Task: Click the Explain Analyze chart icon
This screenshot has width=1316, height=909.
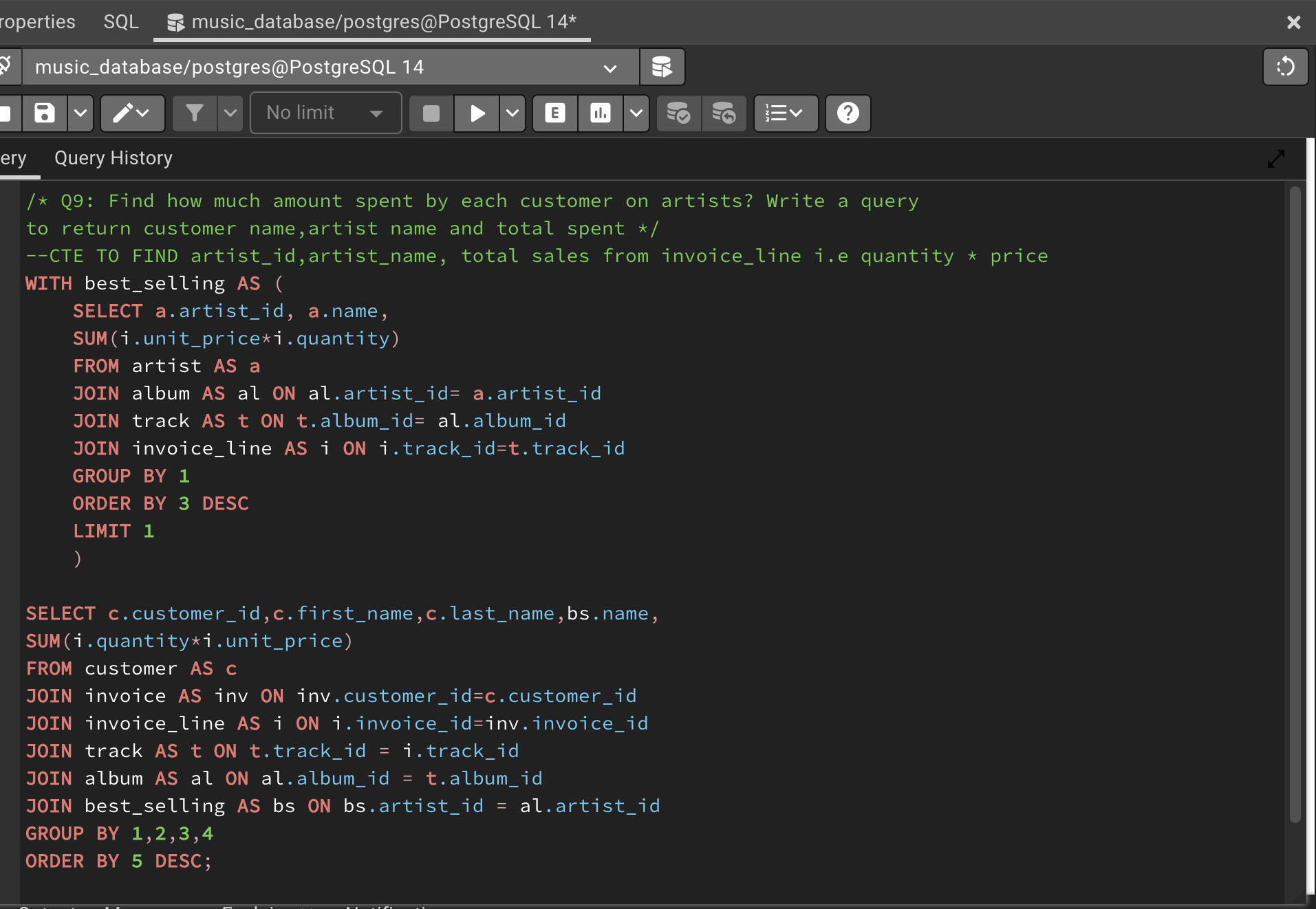Action: point(601,113)
